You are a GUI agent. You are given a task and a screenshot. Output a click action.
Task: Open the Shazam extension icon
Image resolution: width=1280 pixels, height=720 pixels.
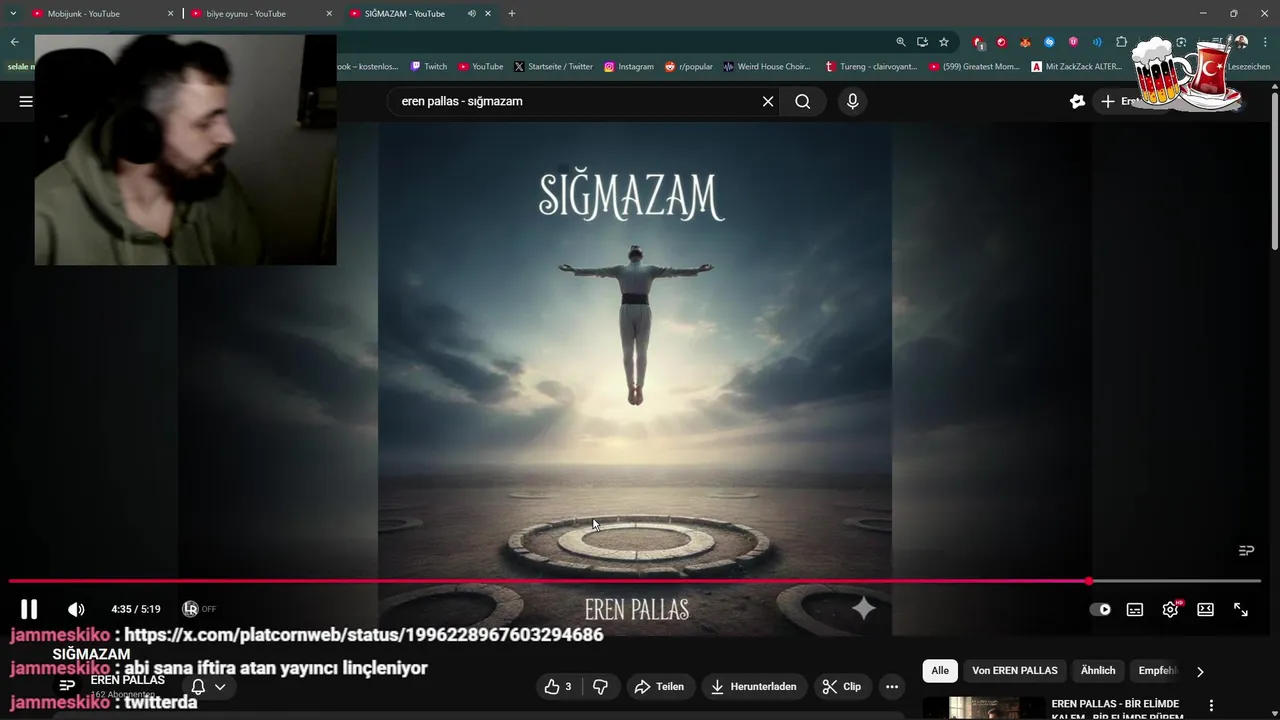[x=1049, y=42]
